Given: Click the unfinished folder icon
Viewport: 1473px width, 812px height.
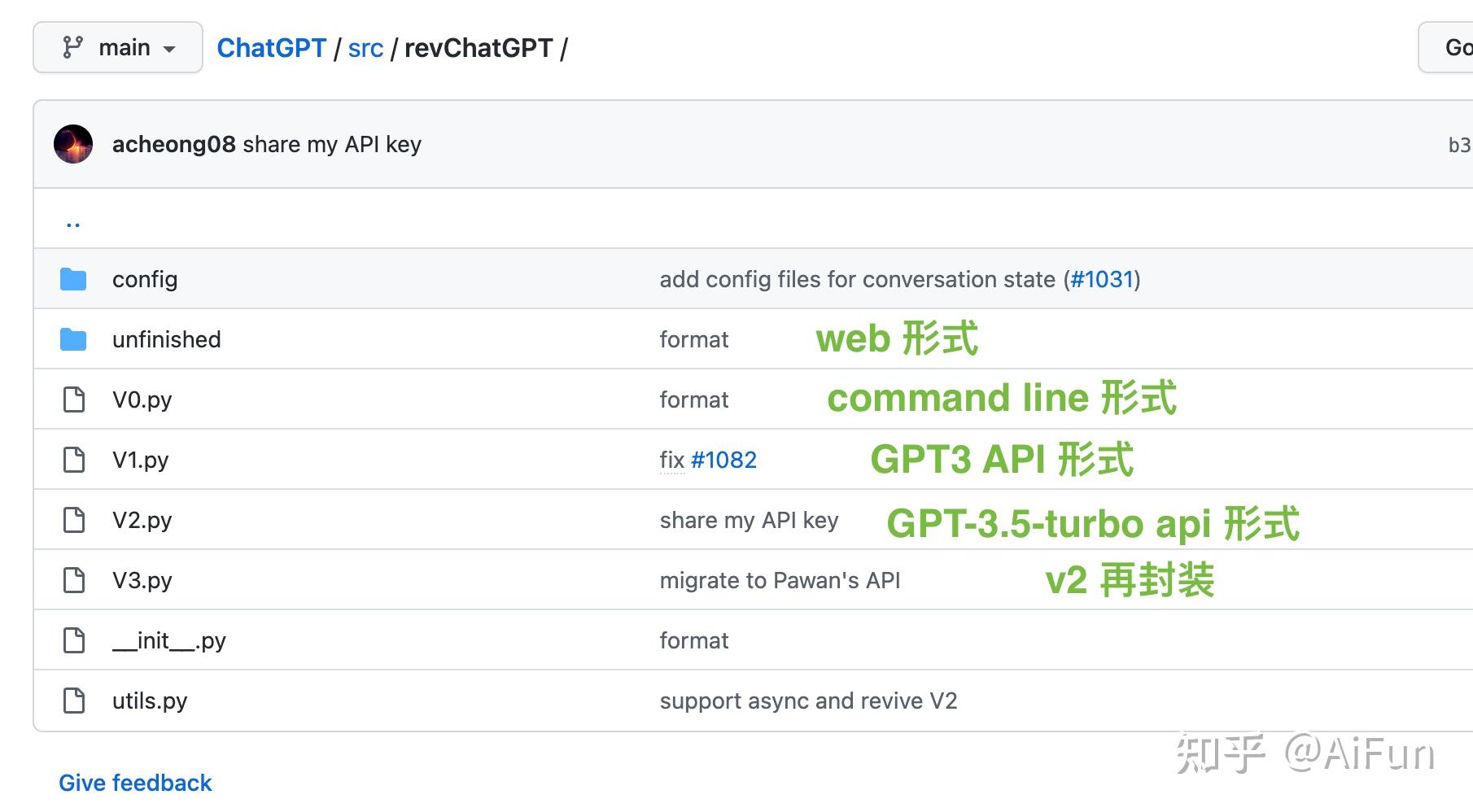Looking at the screenshot, I should pyautogui.click(x=73, y=340).
